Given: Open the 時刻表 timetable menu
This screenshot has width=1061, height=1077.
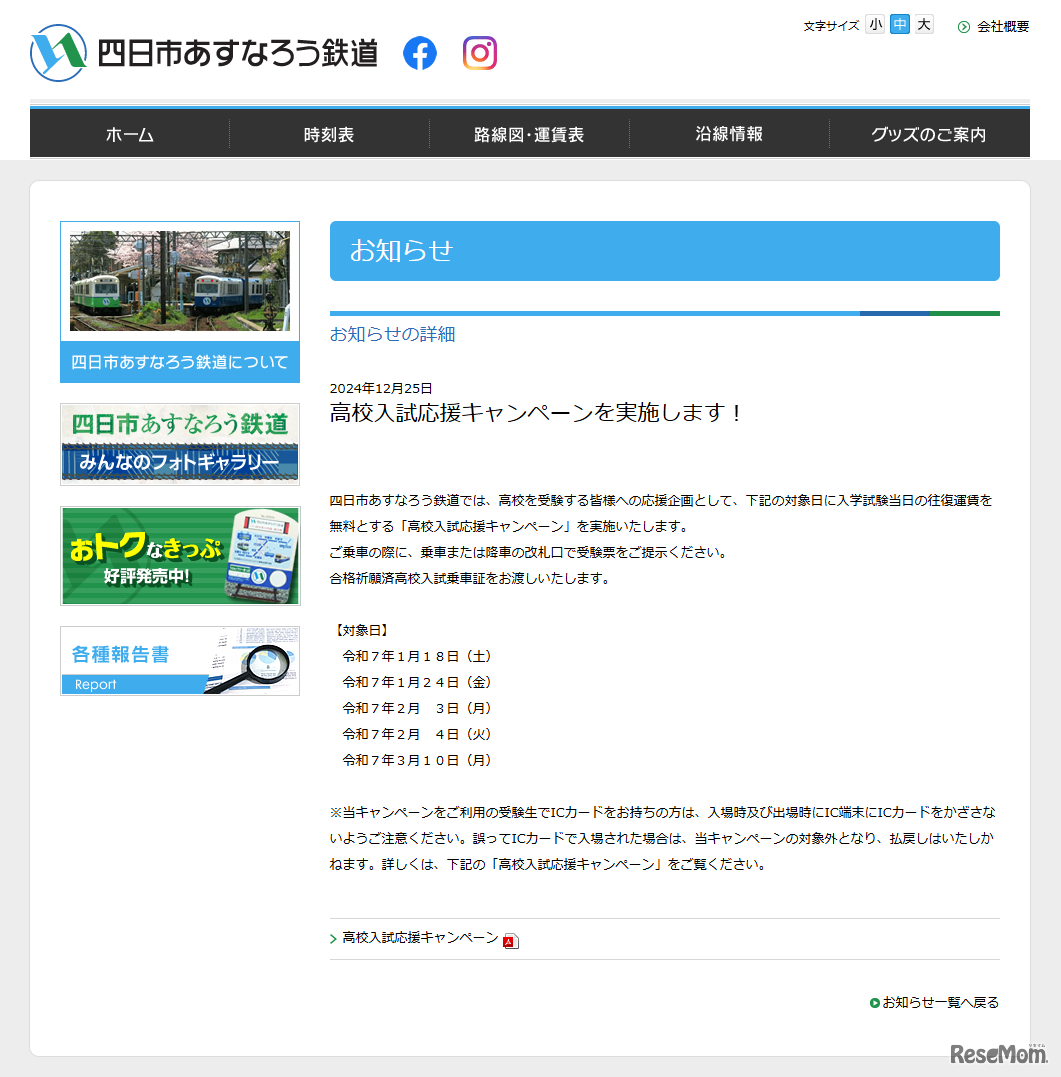Looking at the screenshot, I should (x=330, y=133).
